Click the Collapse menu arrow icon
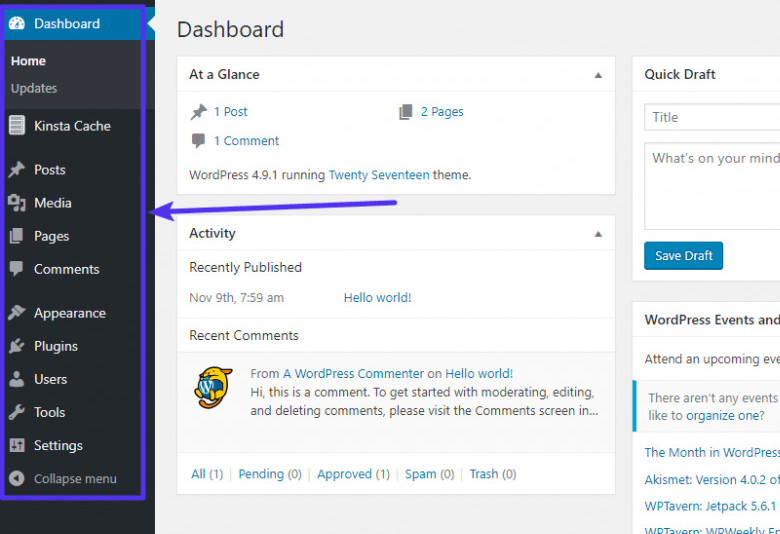The height and width of the screenshot is (534, 780). (16, 478)
